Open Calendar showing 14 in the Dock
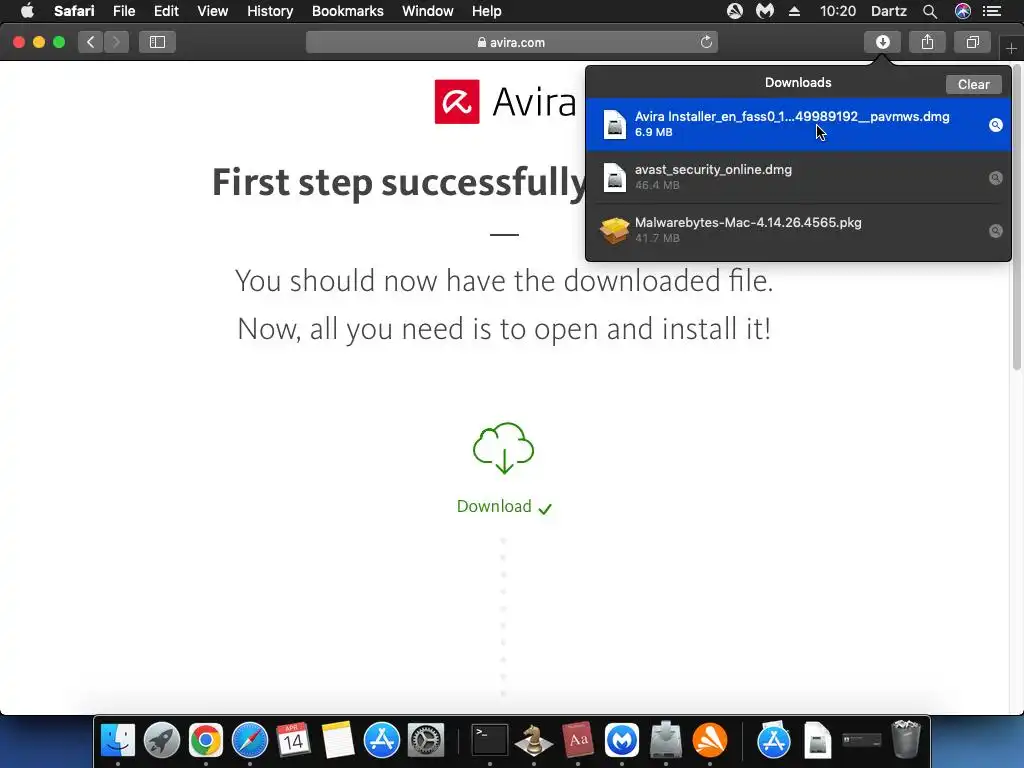This screenshot has width=1024, height=768. coord(293,740)
